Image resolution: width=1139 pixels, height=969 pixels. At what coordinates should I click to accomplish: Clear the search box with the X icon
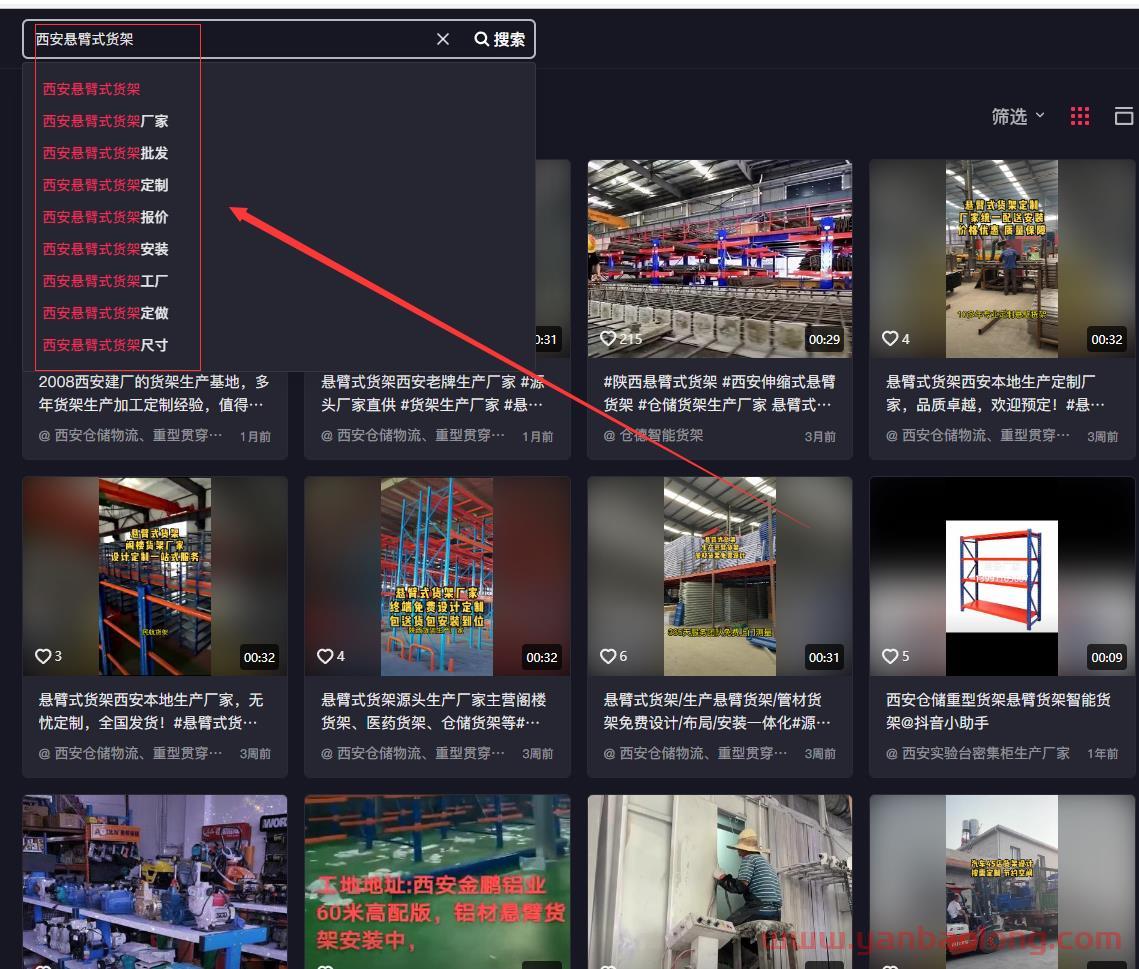[x=443, y=39]
